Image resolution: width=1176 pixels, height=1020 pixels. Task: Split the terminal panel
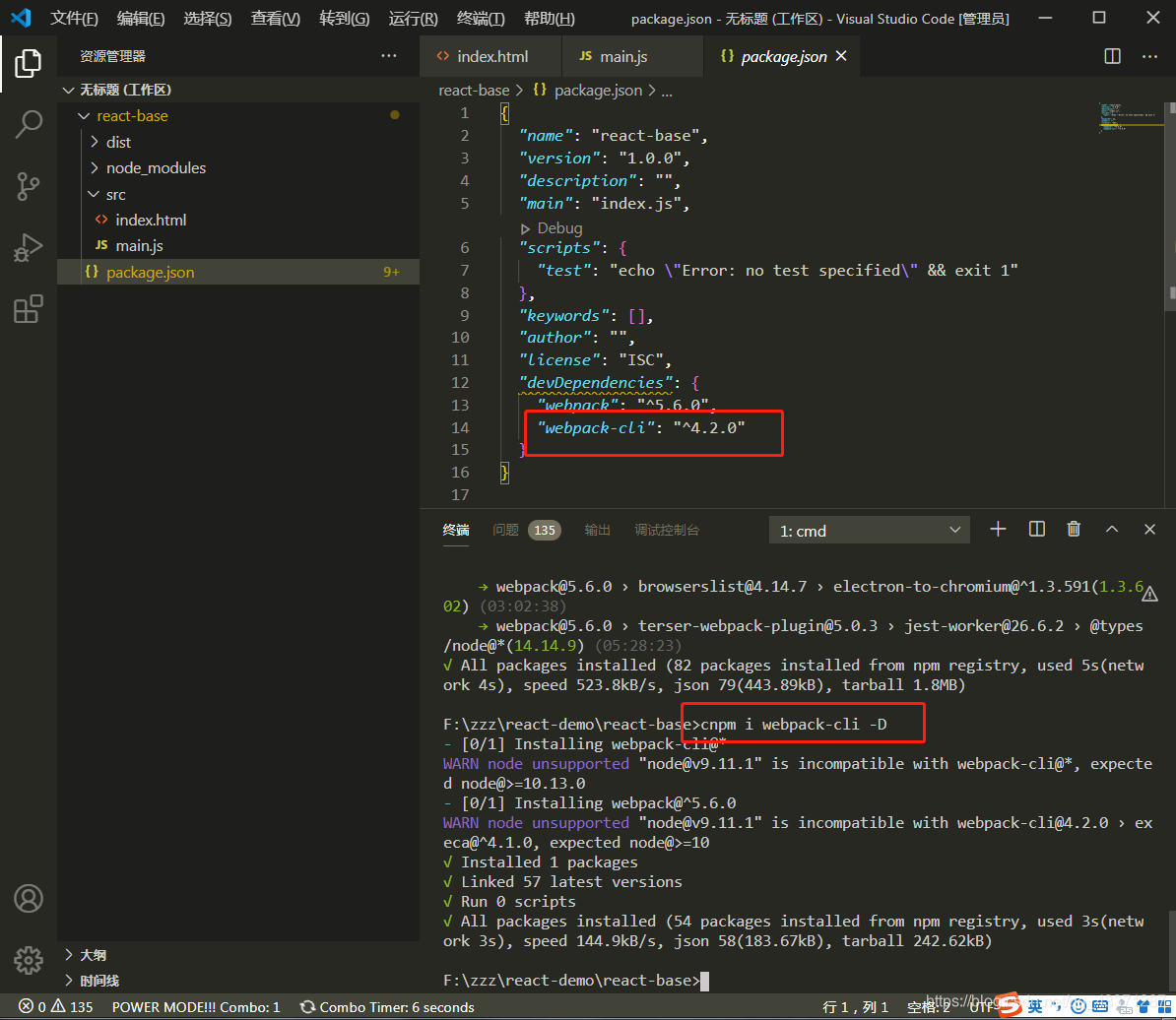tap(1036, 529)
